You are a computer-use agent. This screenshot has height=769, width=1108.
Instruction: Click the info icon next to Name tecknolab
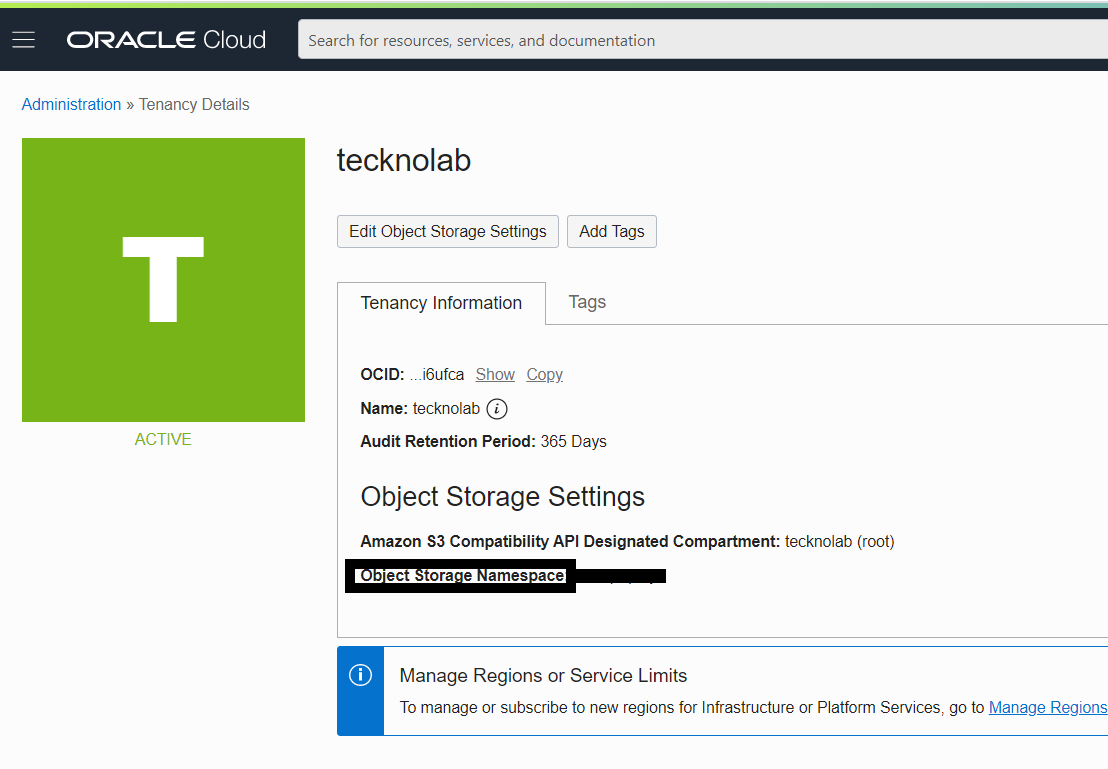(497, 409)
